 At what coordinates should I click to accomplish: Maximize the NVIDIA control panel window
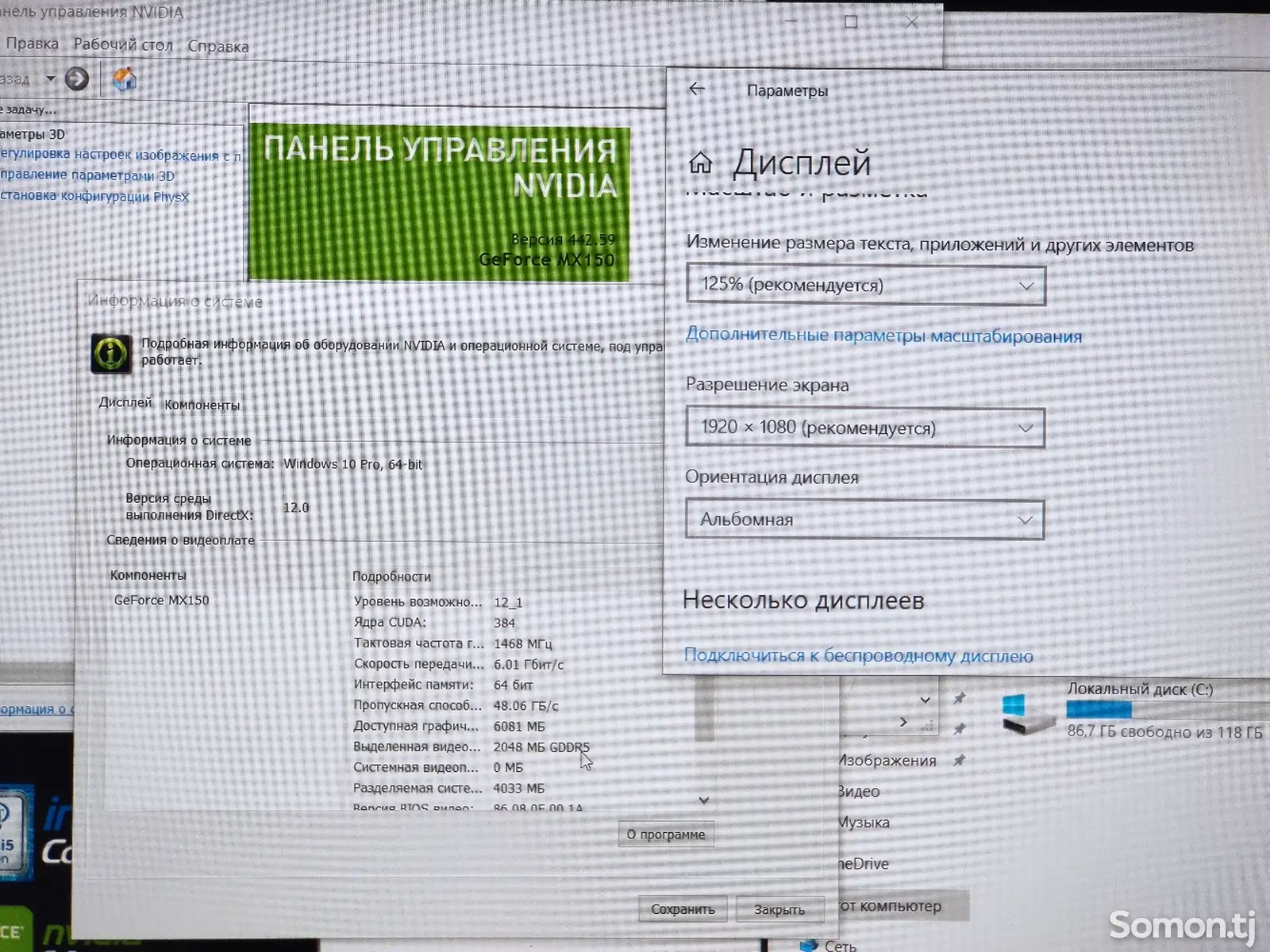tap(851, 22)
